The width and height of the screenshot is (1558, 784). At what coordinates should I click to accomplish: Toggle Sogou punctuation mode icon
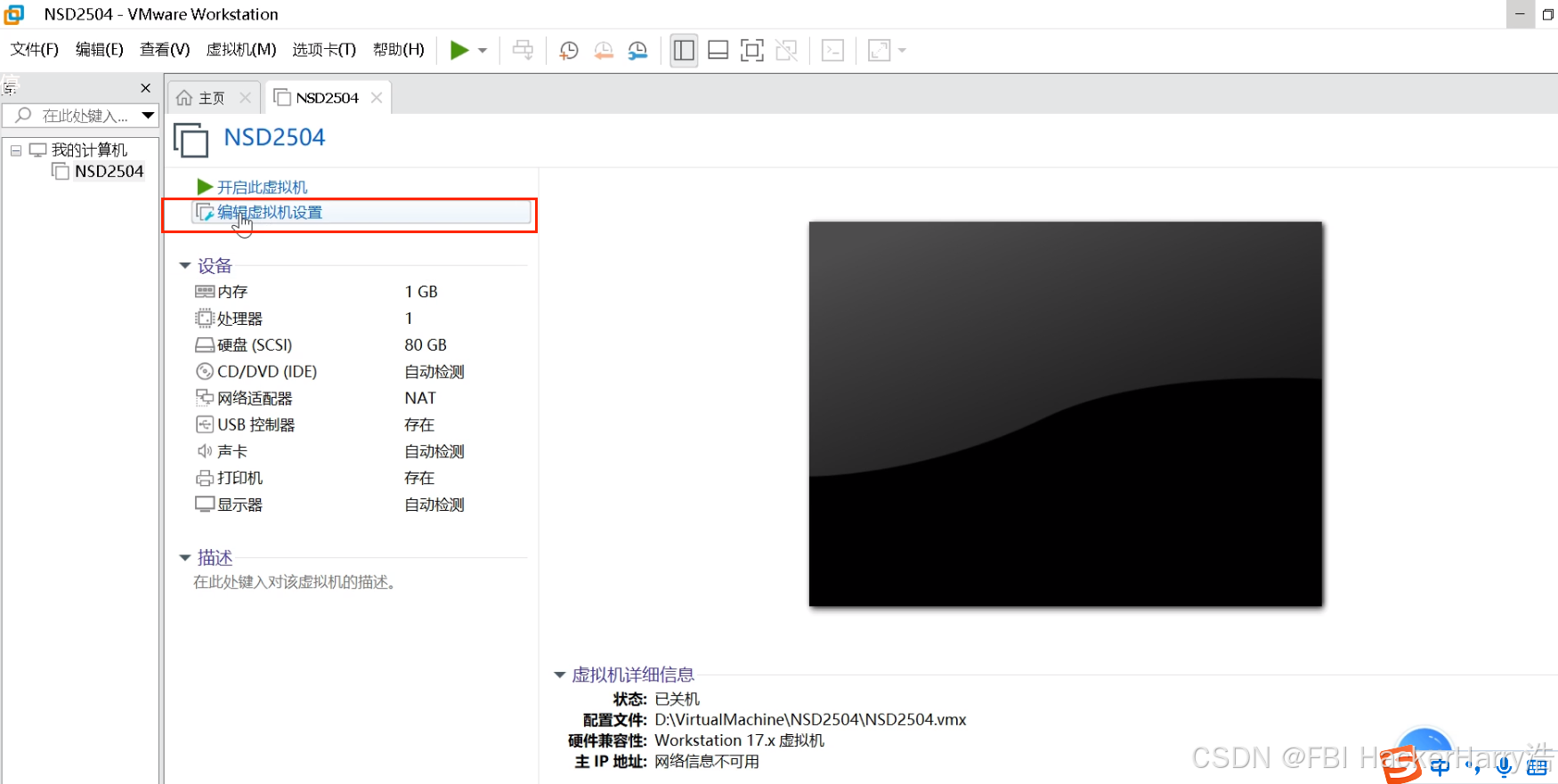click(x=1473, y=769)
